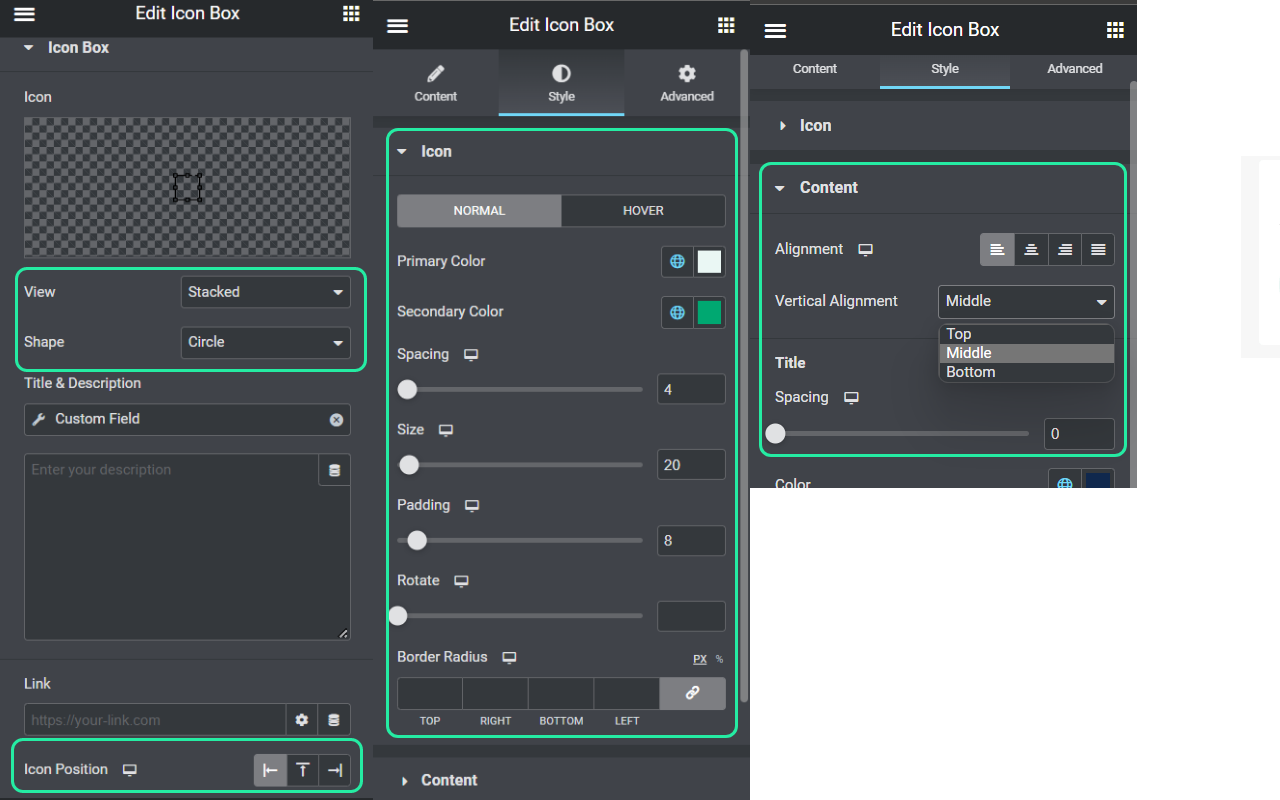Open Content tab in right panel
The image size is (1280, 800).
coord(815,69)
